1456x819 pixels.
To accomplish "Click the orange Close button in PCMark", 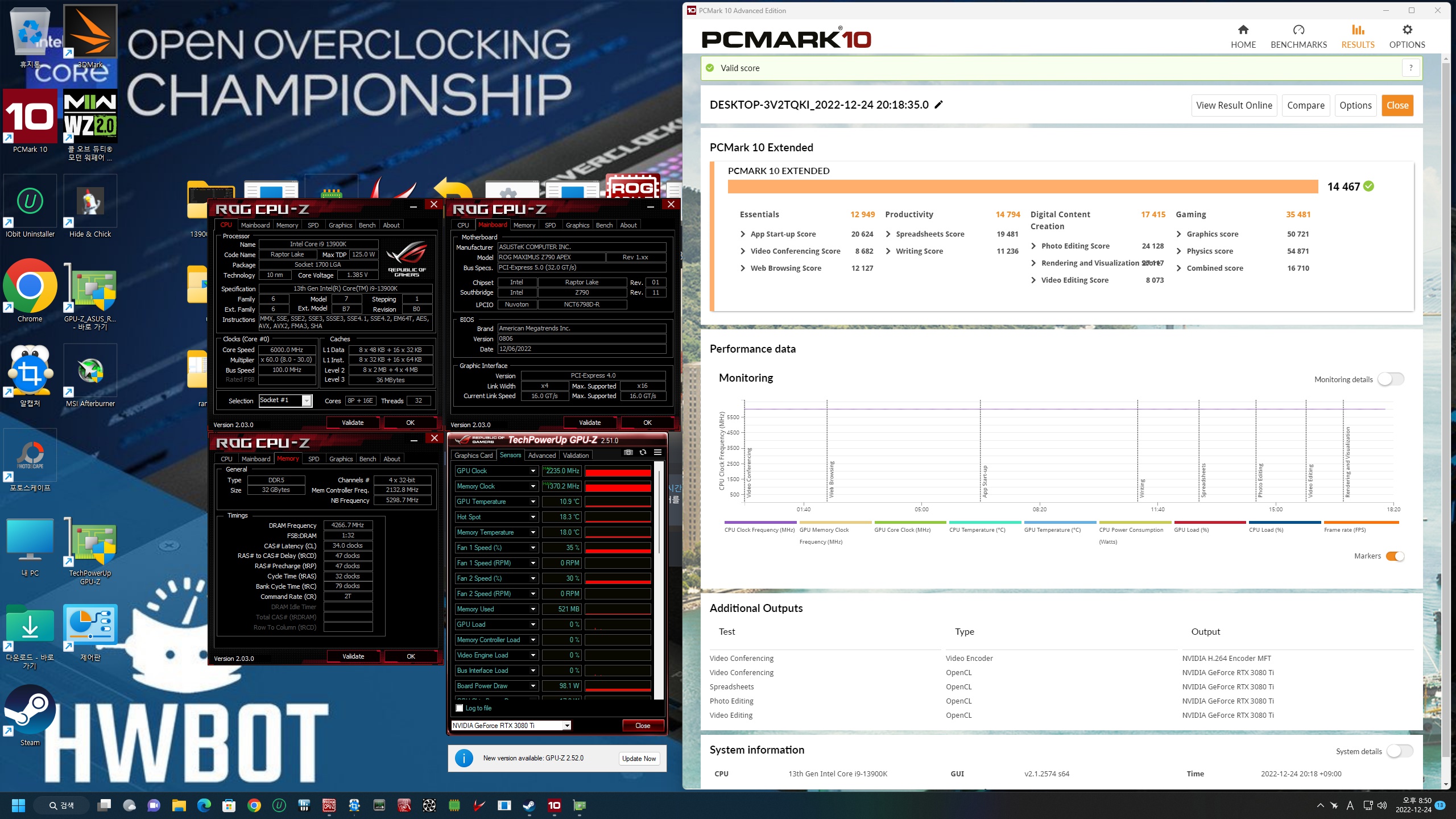I will pos(1397,105).
